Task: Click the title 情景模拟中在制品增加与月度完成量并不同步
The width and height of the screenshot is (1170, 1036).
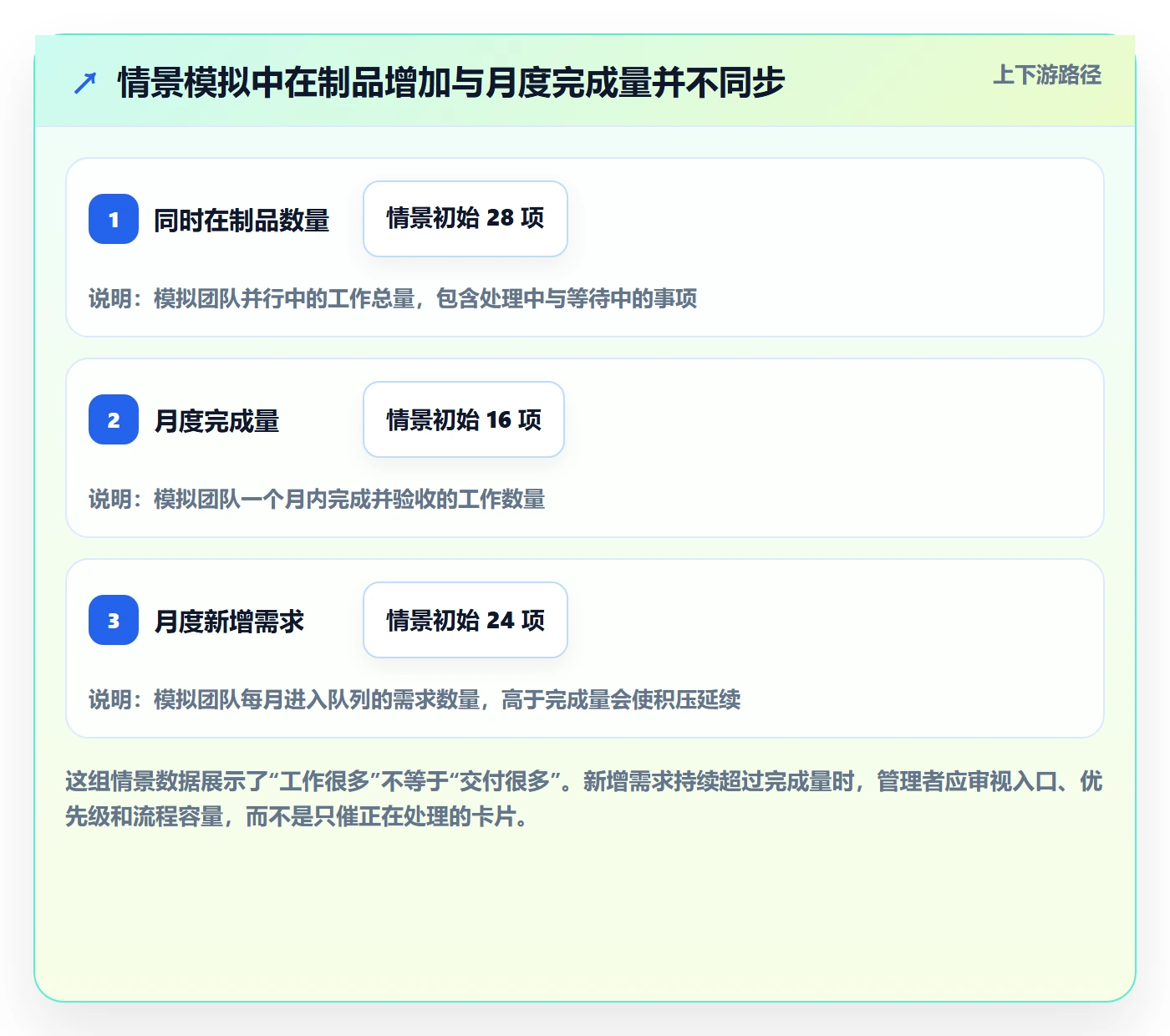Action: coord(451,83)
